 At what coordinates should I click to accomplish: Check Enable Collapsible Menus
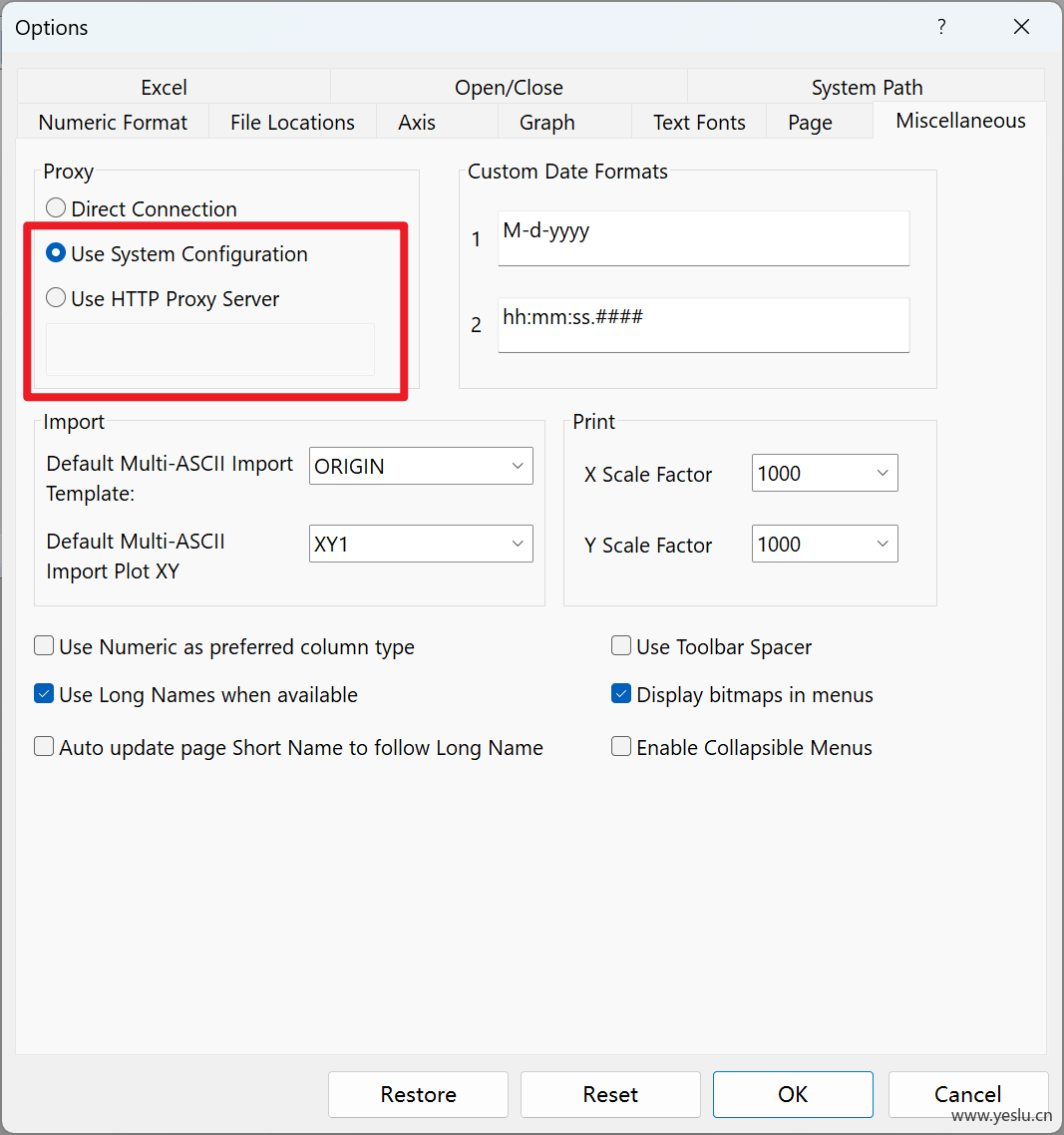click(621, 747)
